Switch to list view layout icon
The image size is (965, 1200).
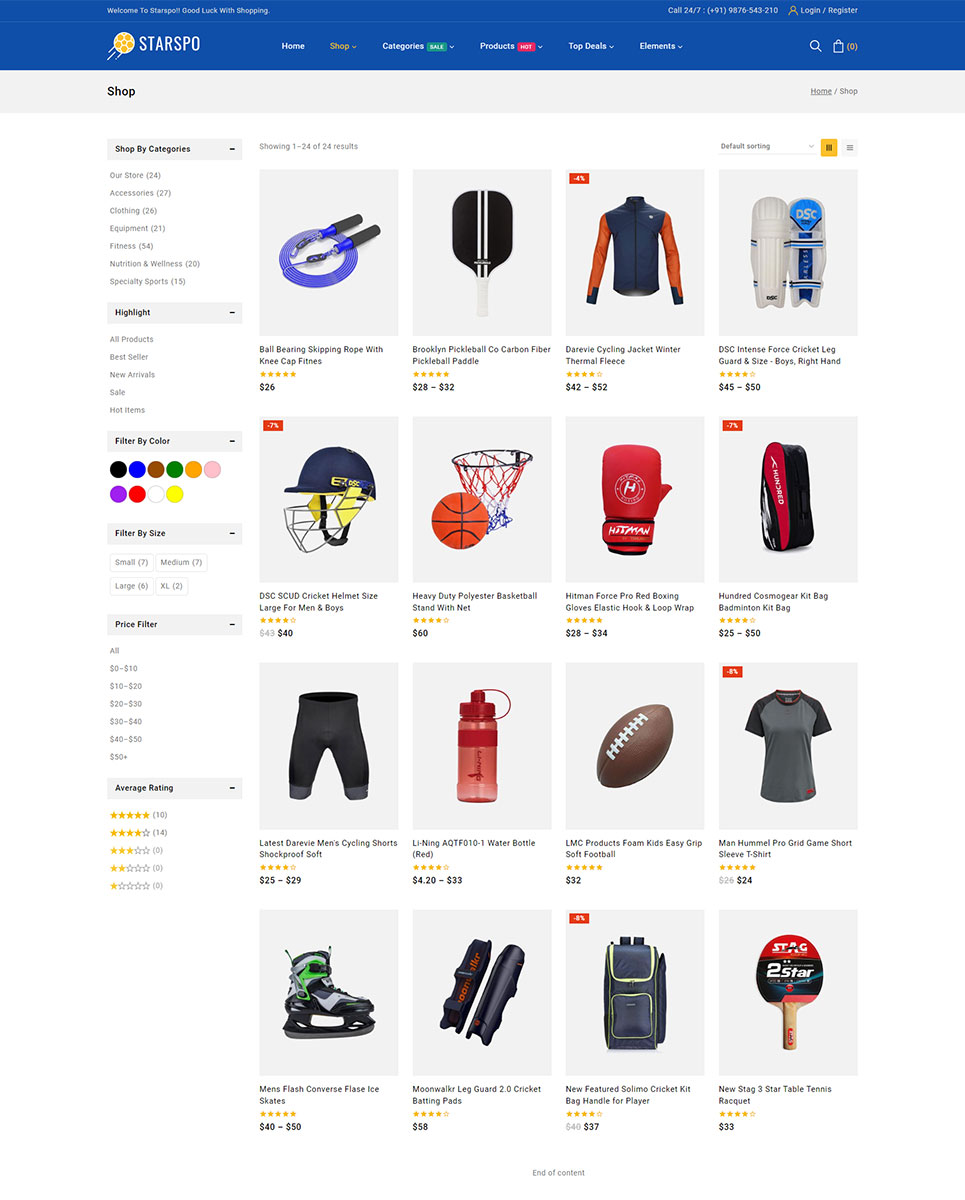pos(850,147)
